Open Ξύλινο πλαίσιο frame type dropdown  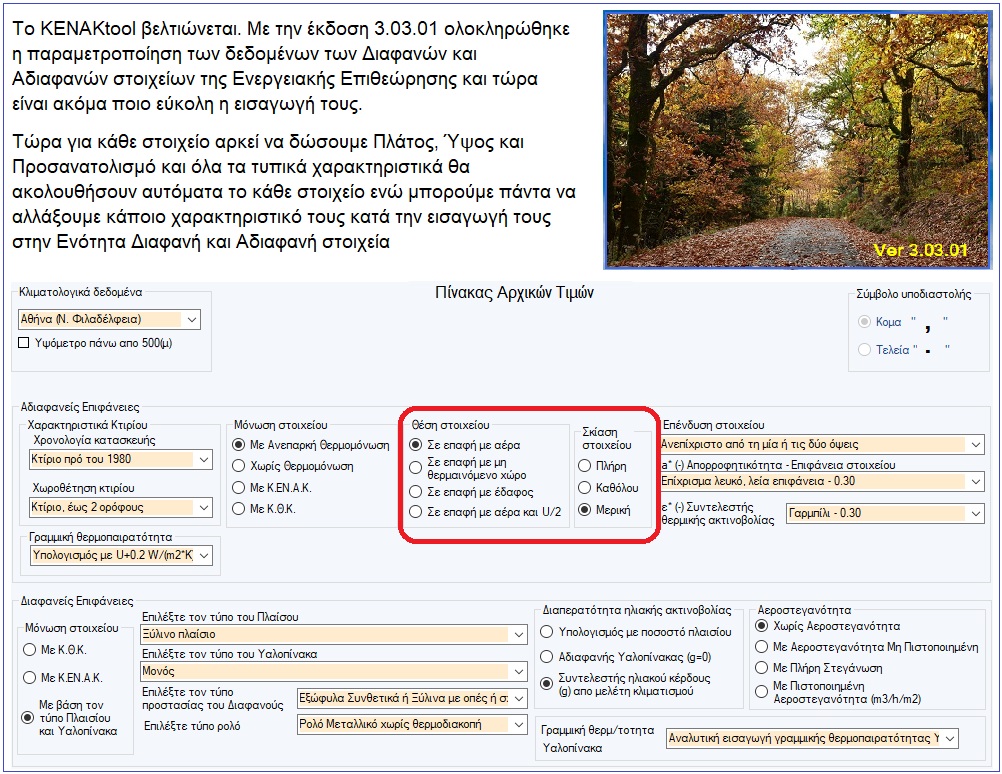[334, 634]
